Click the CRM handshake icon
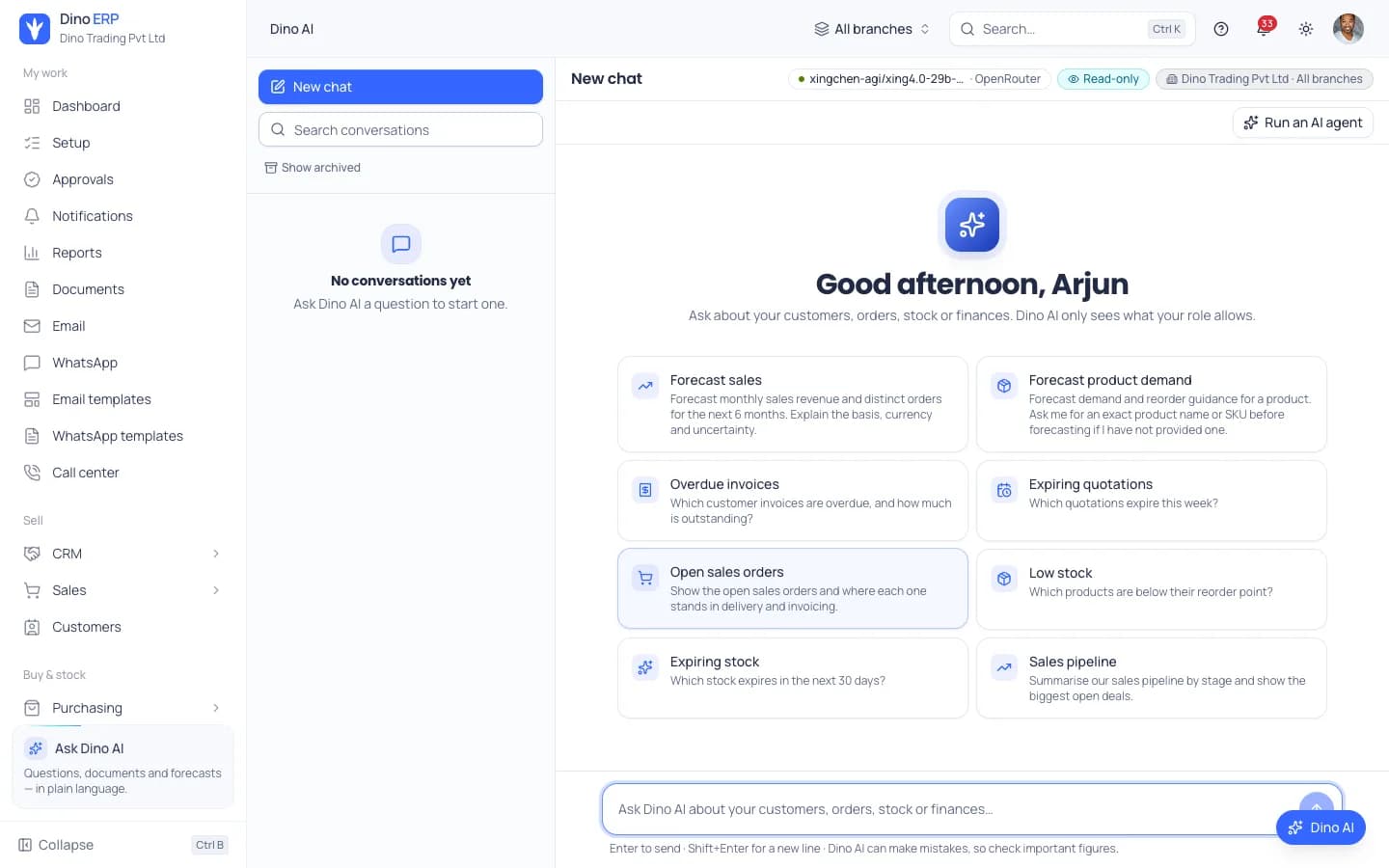This screenshot has width=1389, height=868. click(32, 554)
